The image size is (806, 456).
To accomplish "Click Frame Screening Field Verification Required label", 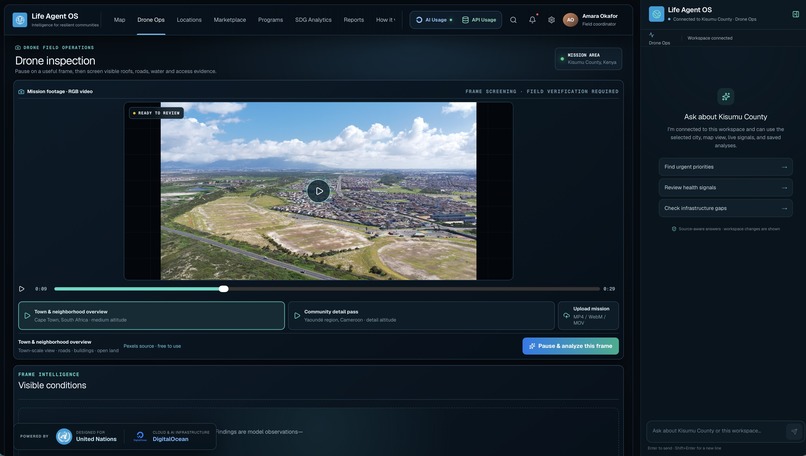I will pos(542,92).
